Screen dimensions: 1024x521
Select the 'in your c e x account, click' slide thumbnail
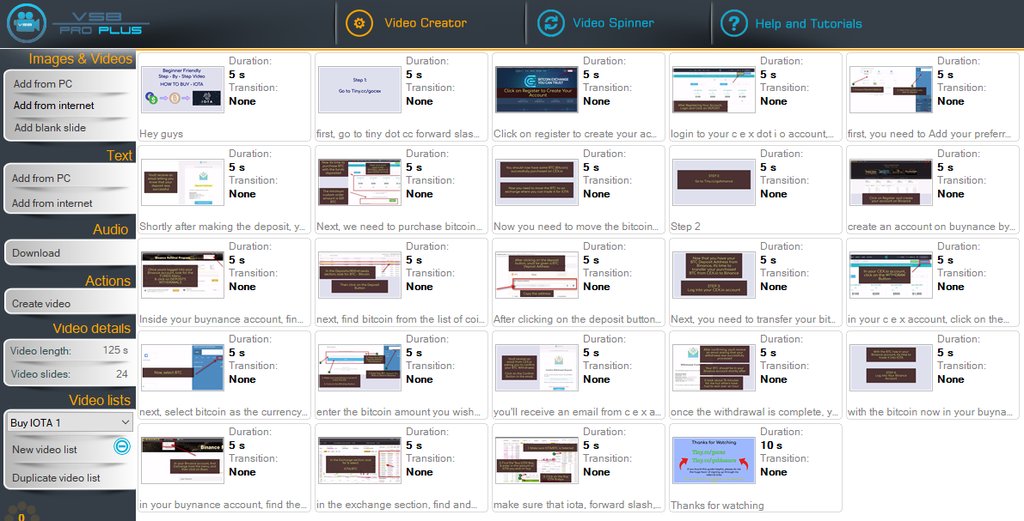point(891,275)
